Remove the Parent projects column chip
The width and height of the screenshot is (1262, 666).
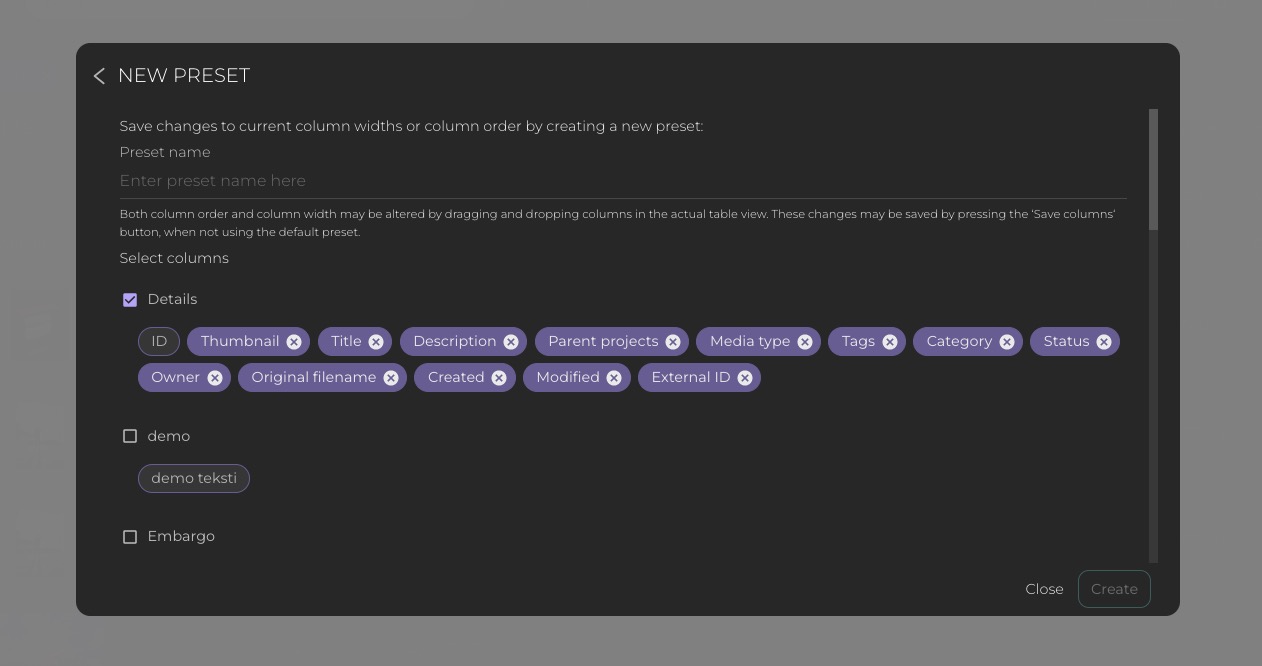(x=673, y=342)
